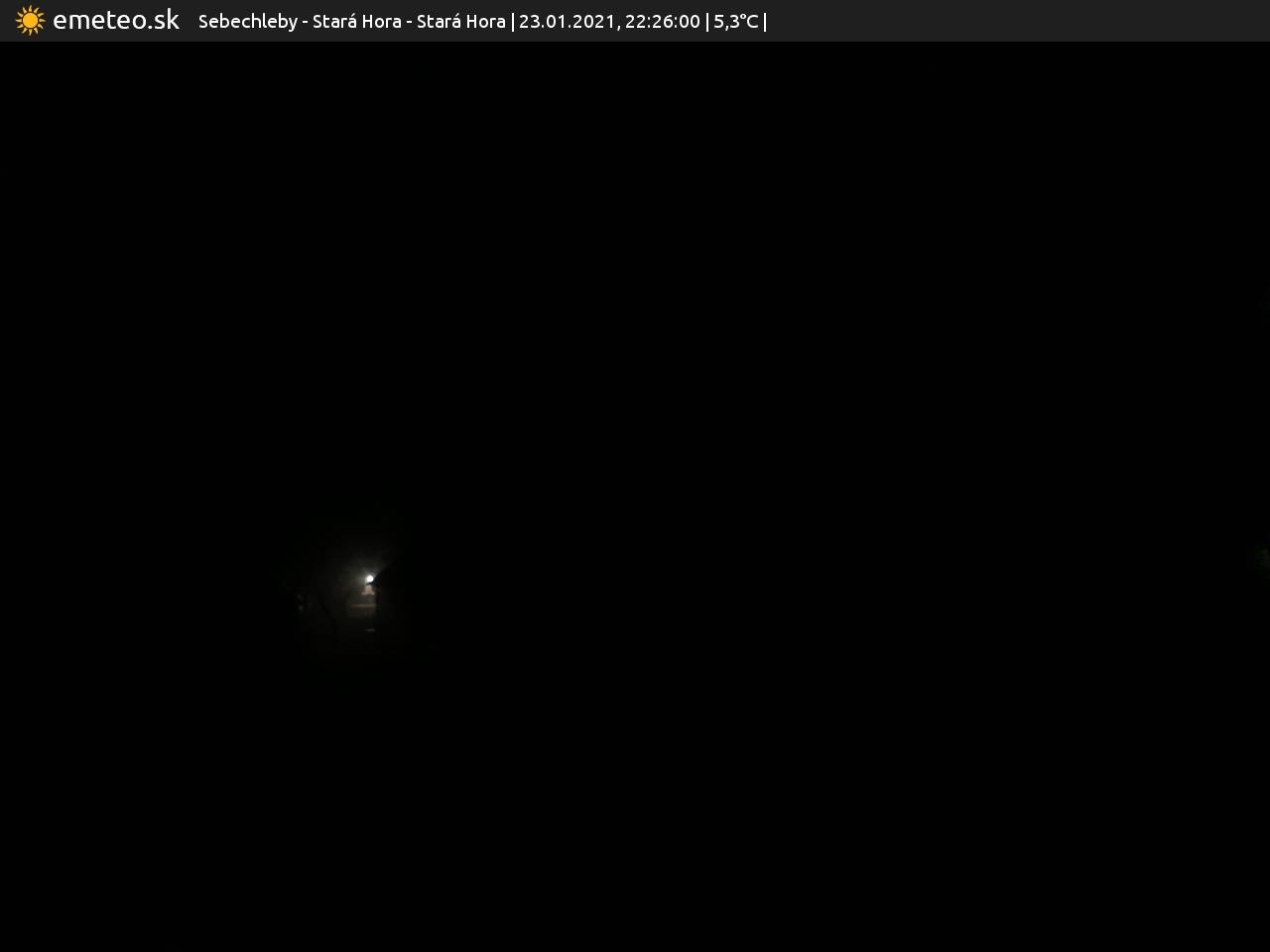1270x952 pixels.
Task: Click the separator bar before the date
Action: tap(512, 22)
